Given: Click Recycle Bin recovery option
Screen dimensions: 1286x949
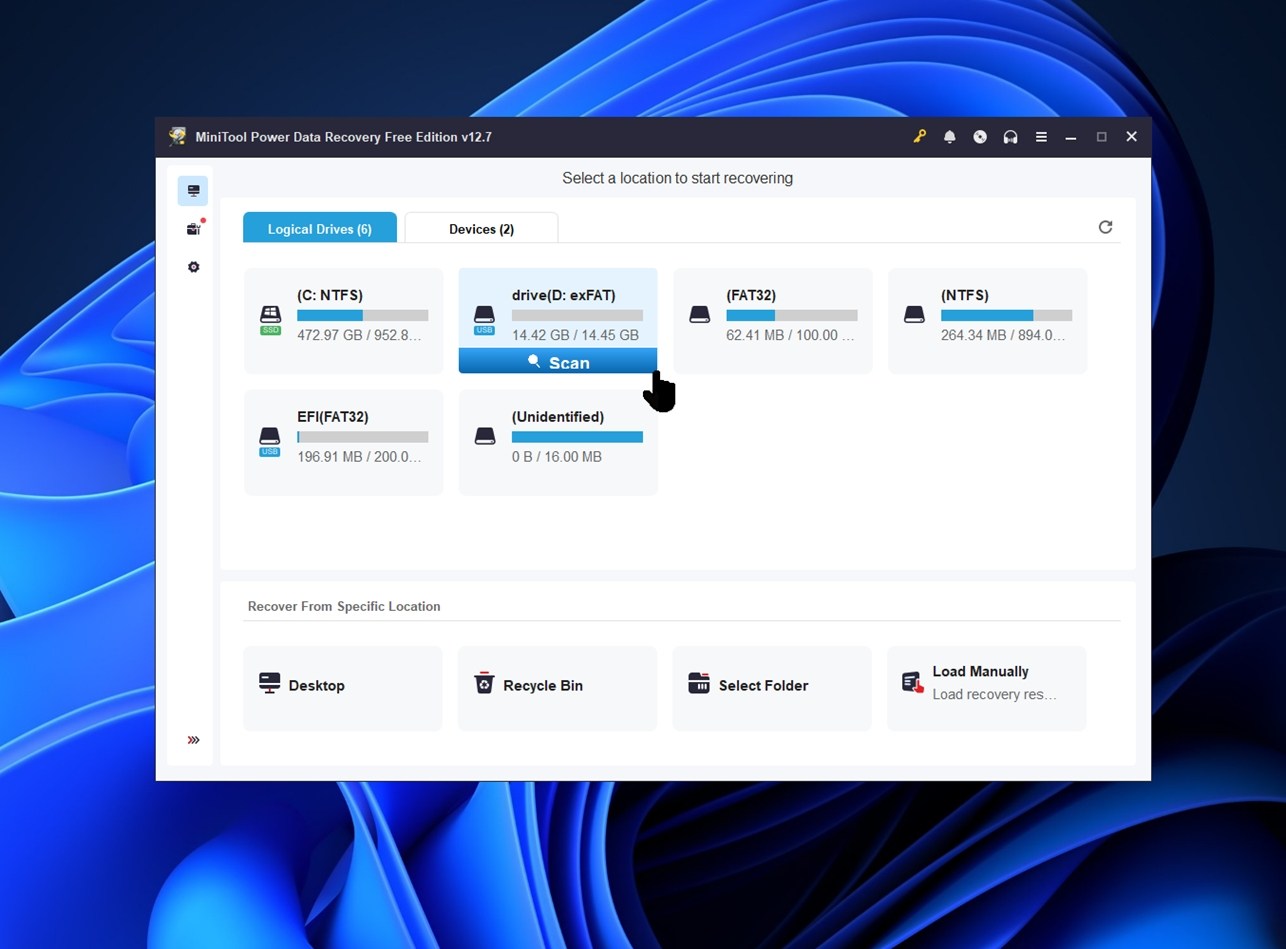Looking at the screenshot, I should [557, 687].
